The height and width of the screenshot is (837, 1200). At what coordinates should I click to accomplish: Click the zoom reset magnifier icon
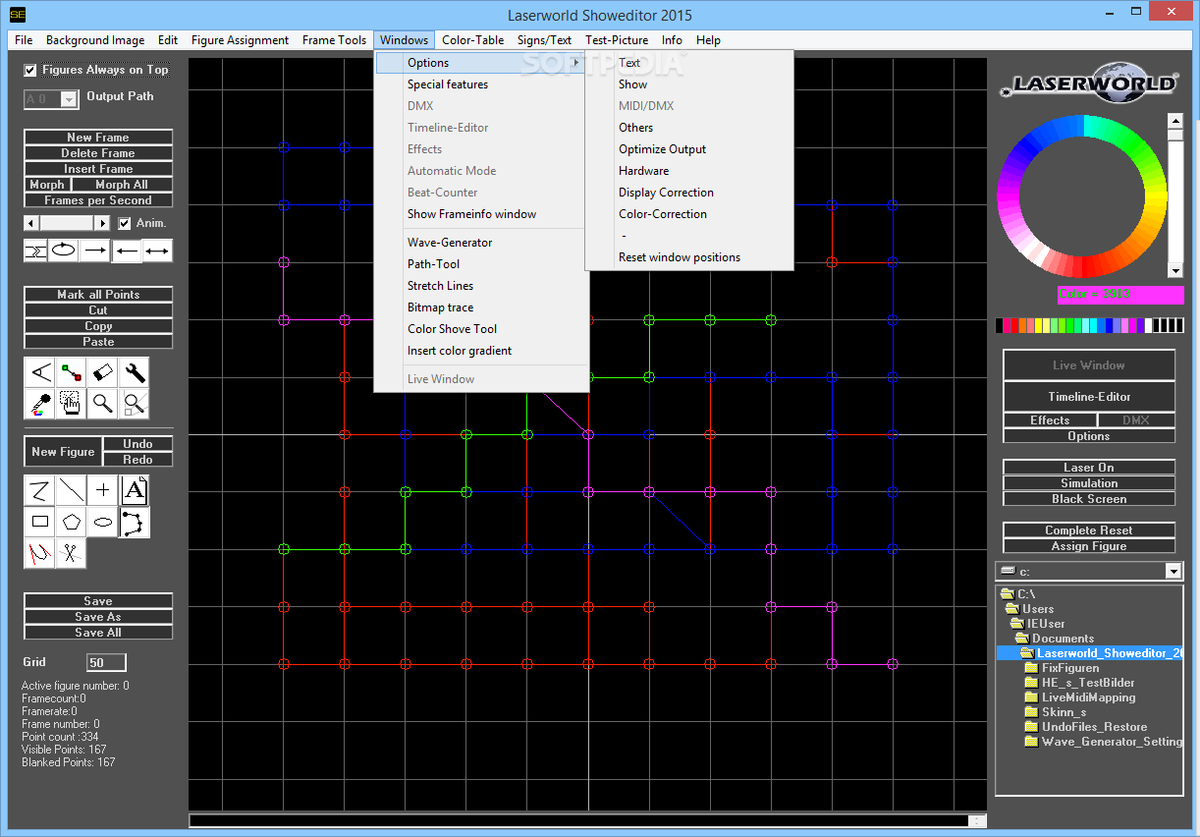(135, 404)
